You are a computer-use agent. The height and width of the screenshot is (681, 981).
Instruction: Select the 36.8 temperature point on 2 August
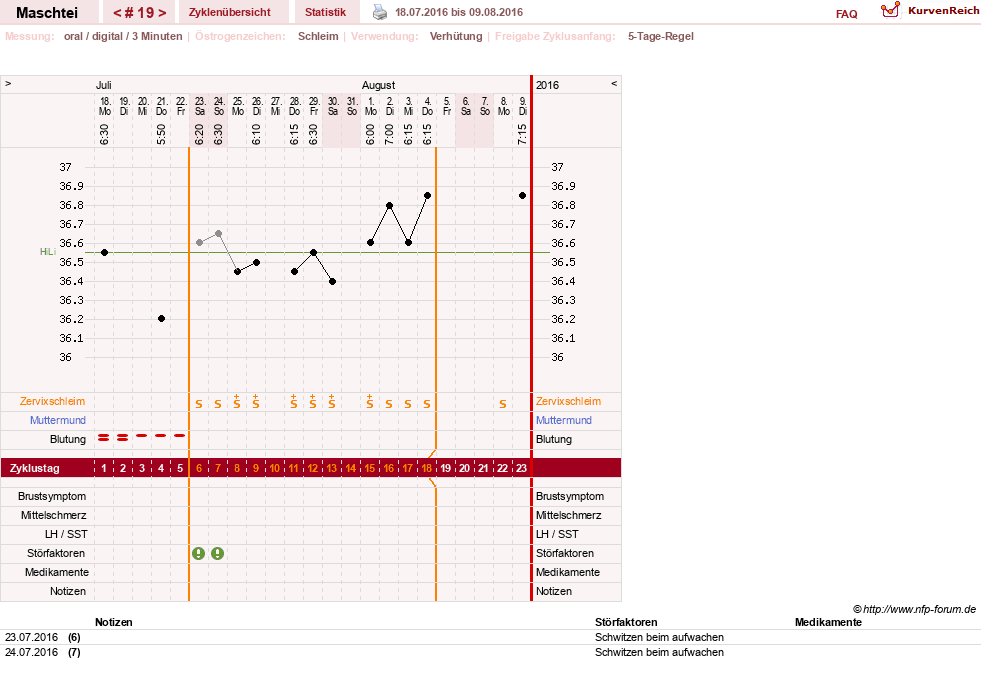click(389, 205)
